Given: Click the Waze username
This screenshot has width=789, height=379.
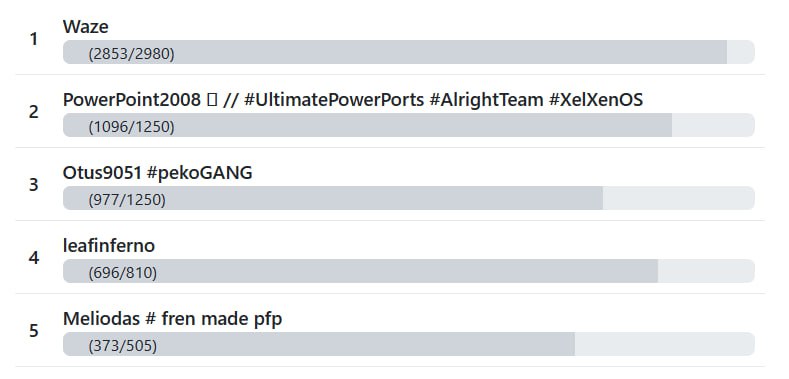Looking at the screenshot, I should [86, 27].
